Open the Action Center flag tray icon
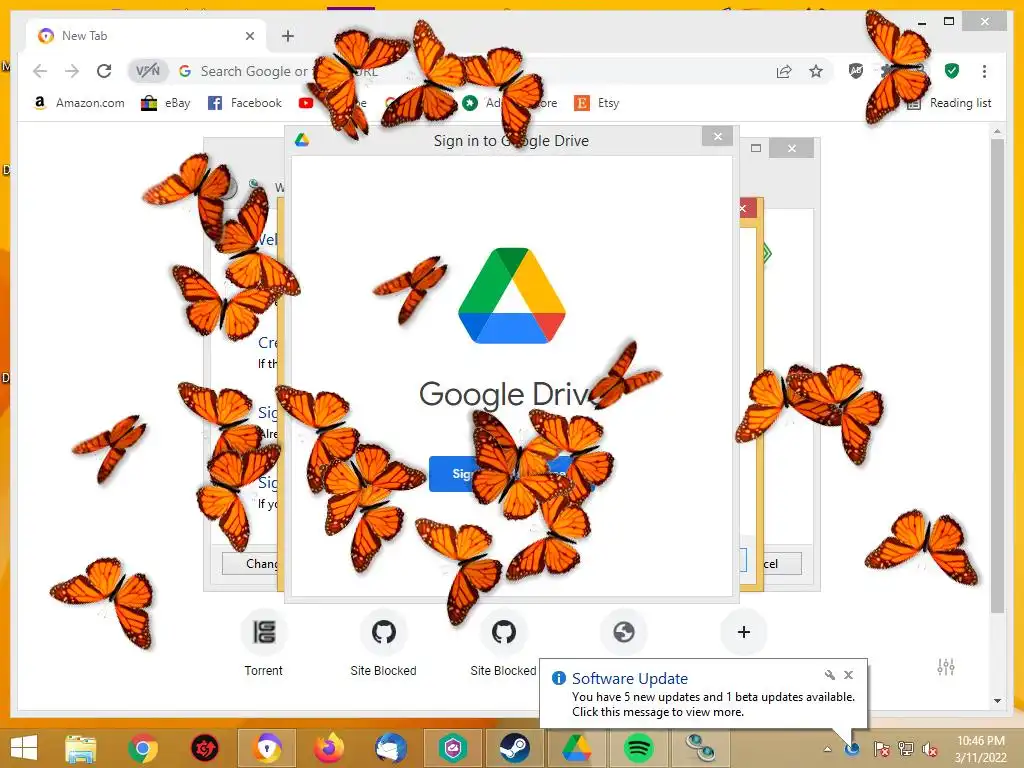 click(x=881, y=749)
